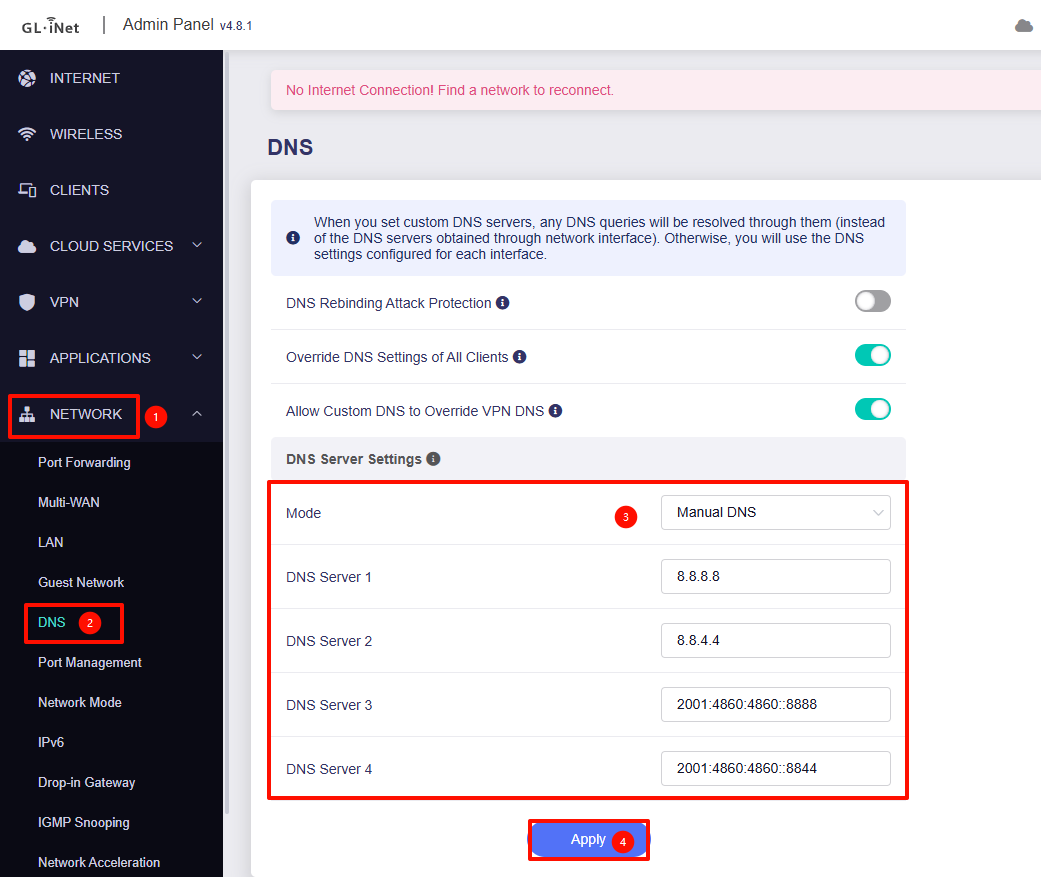Screen dimensions: 1041x877
Task: Click the cloud icon in top header
Action: click(1023, 26)
